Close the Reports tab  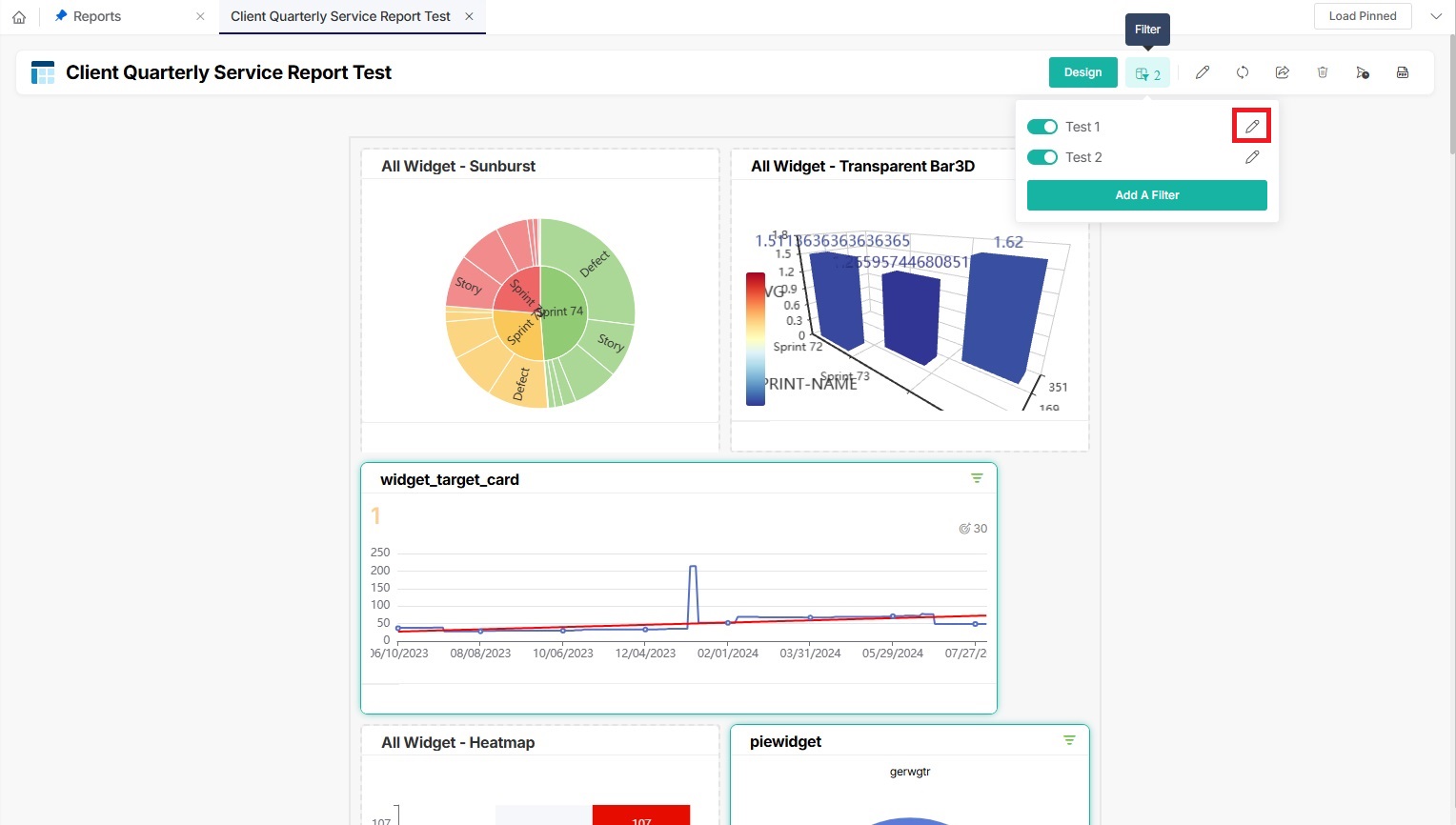coord(200,16)
